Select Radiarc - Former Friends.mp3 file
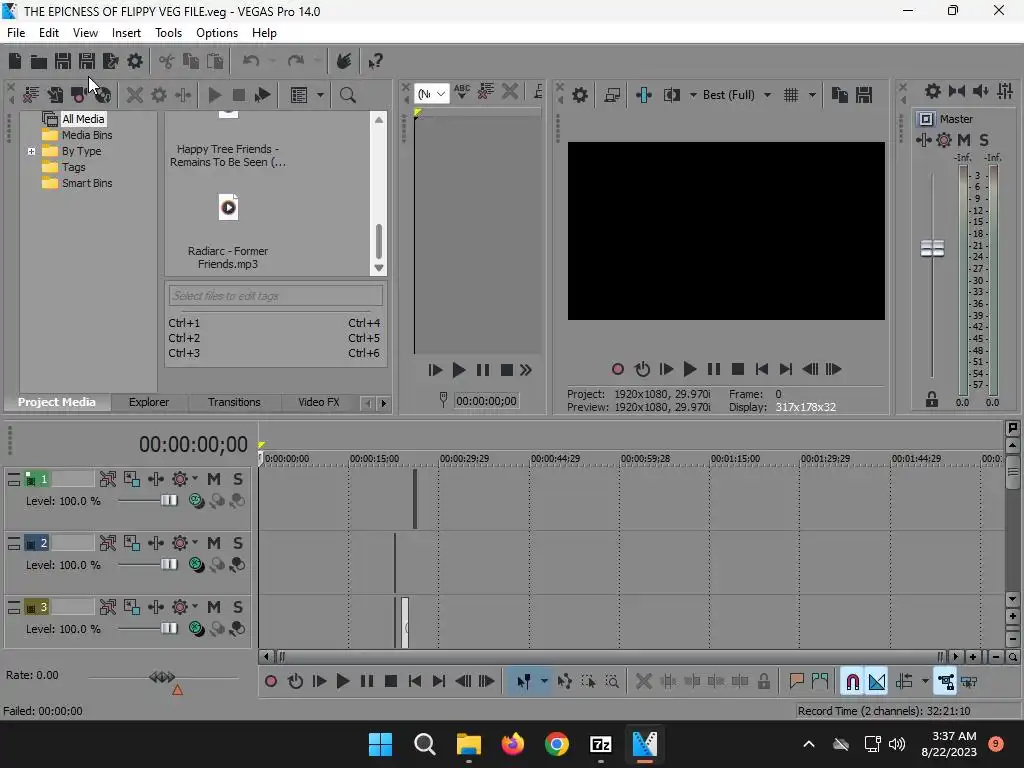 coord(228,232)
